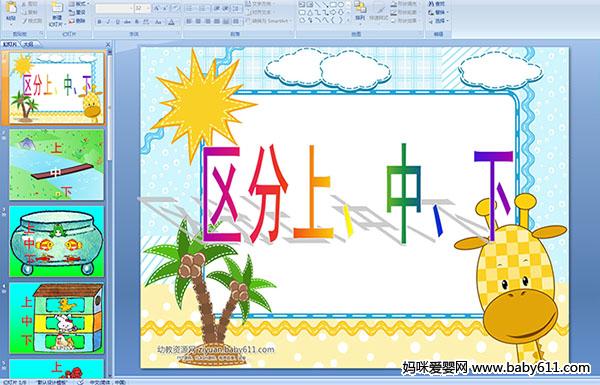
Task: Open the Arrange 排列 menu icon
Action: click(x=360, y=11)
